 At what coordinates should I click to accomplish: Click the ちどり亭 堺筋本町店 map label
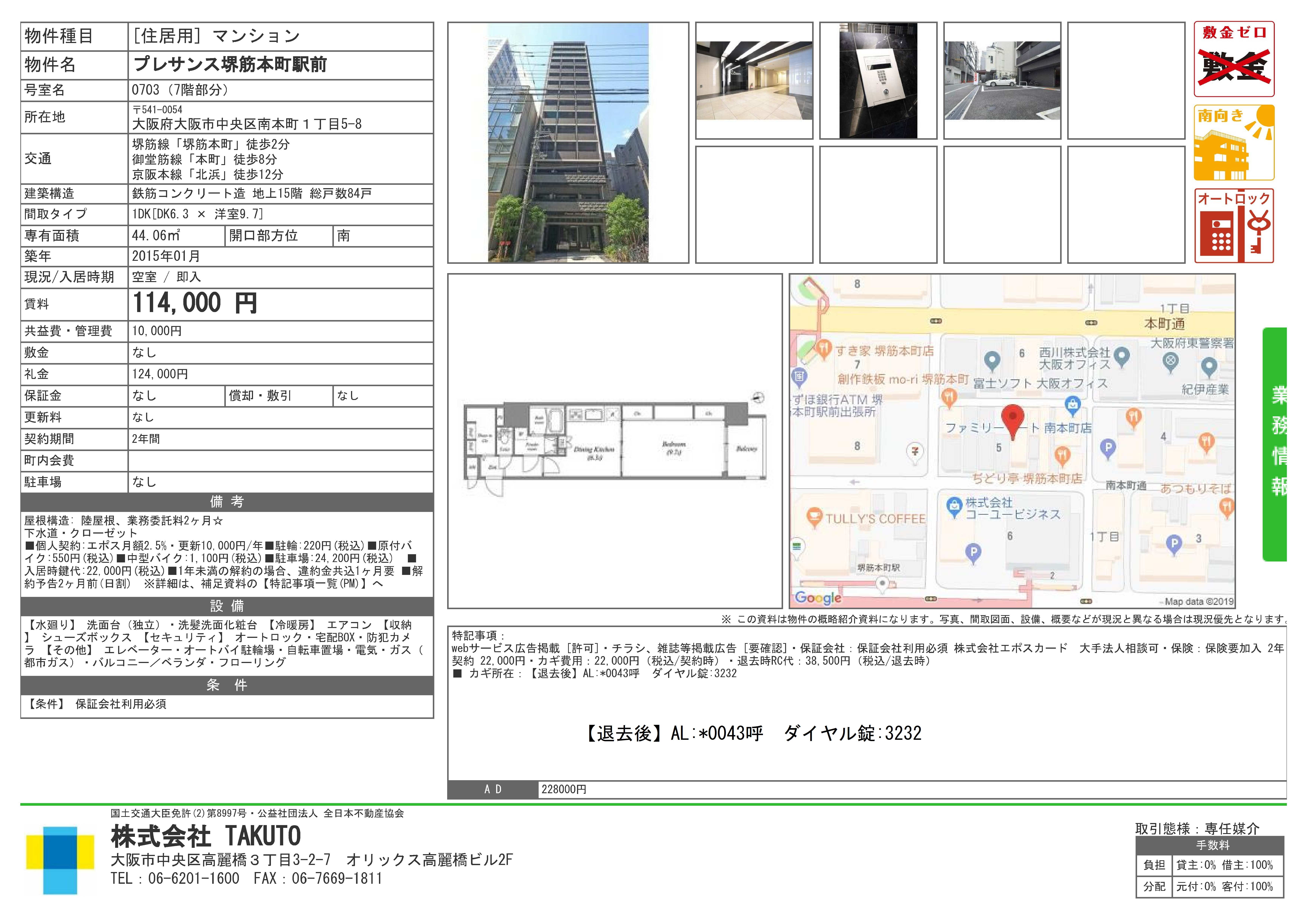pyautogui.click(x=1027, y=479)
